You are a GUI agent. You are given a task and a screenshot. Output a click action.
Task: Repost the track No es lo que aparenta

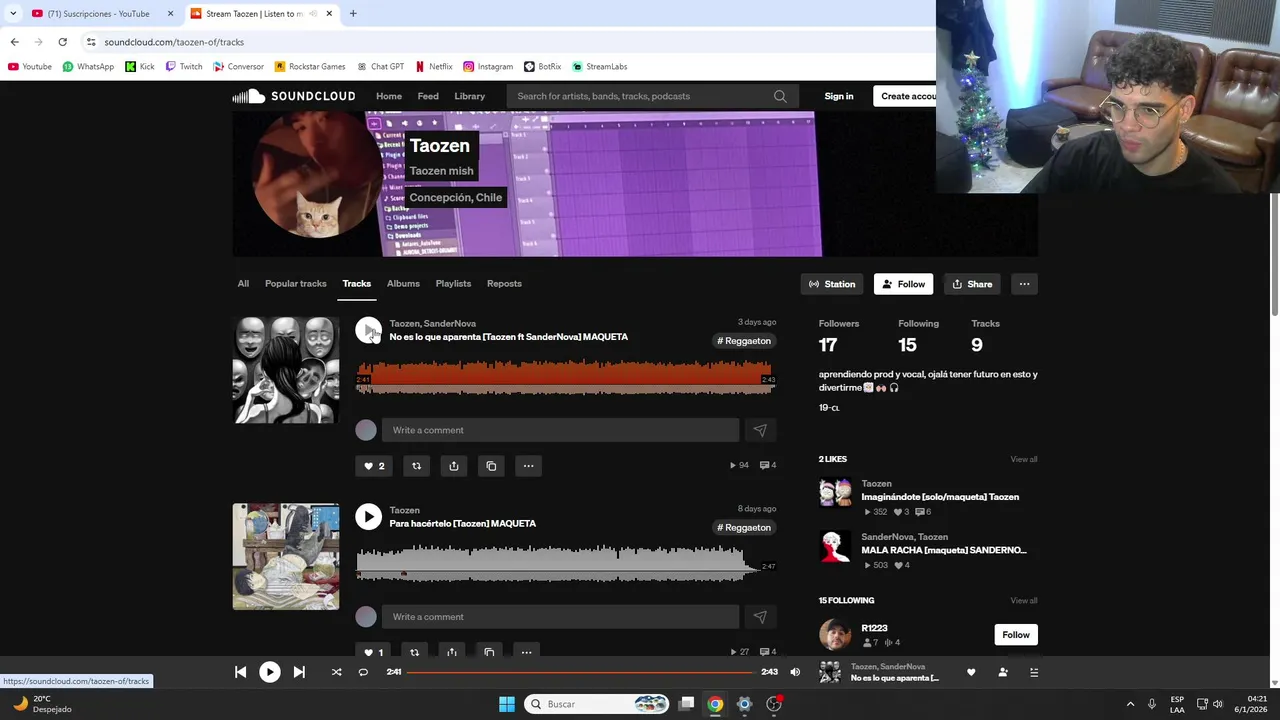point(416,465)
